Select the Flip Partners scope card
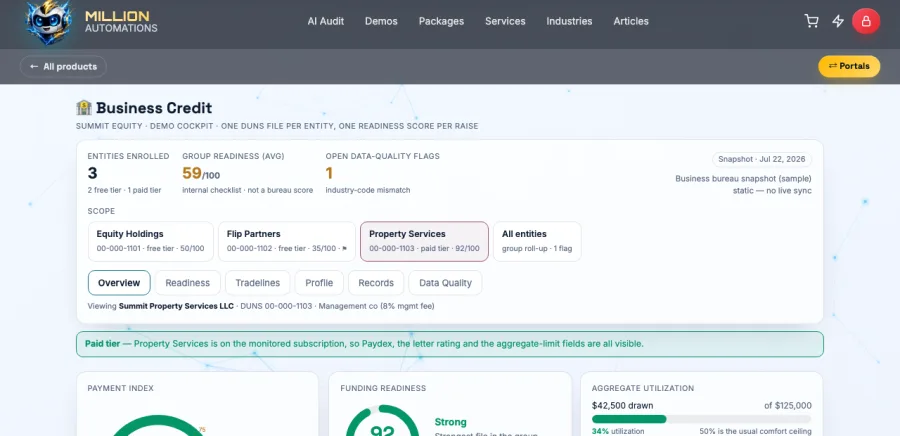The image size is (900, 436). [287, 242]
